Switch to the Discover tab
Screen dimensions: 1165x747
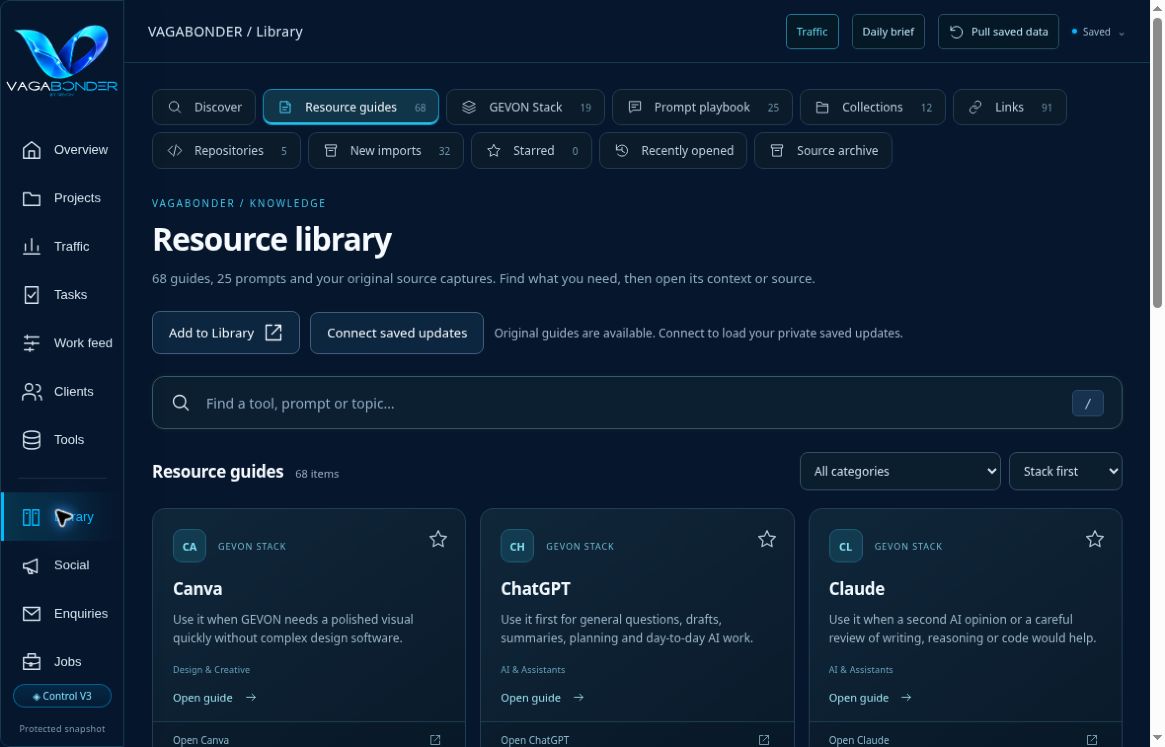tap(204, 107)
